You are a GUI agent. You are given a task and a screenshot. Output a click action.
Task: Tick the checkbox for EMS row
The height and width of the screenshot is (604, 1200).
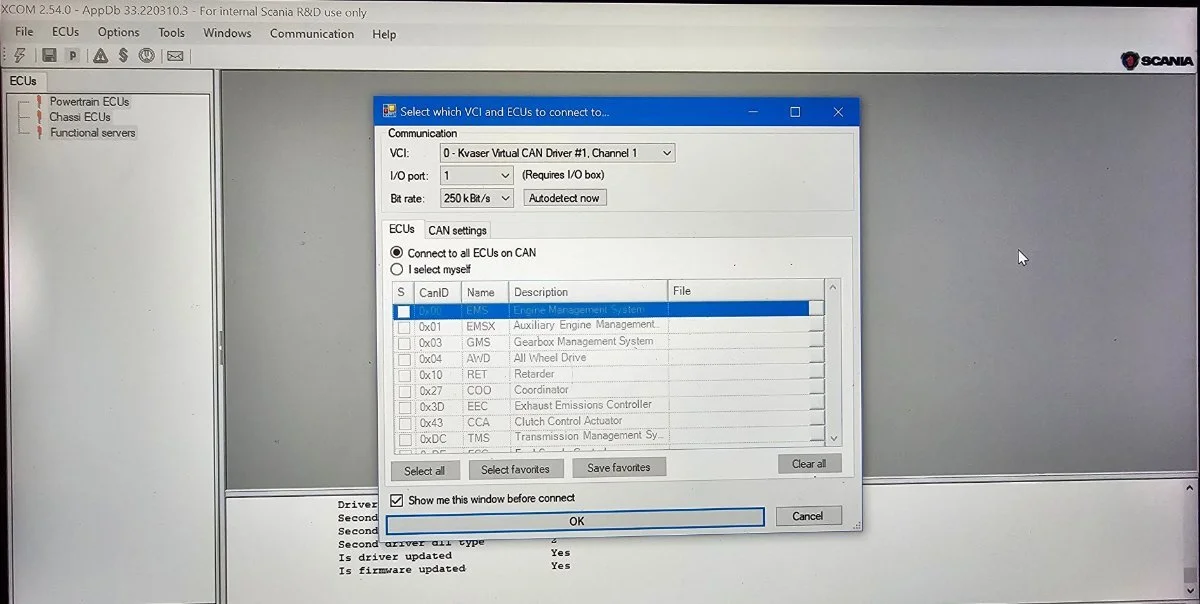coord(403,311)
